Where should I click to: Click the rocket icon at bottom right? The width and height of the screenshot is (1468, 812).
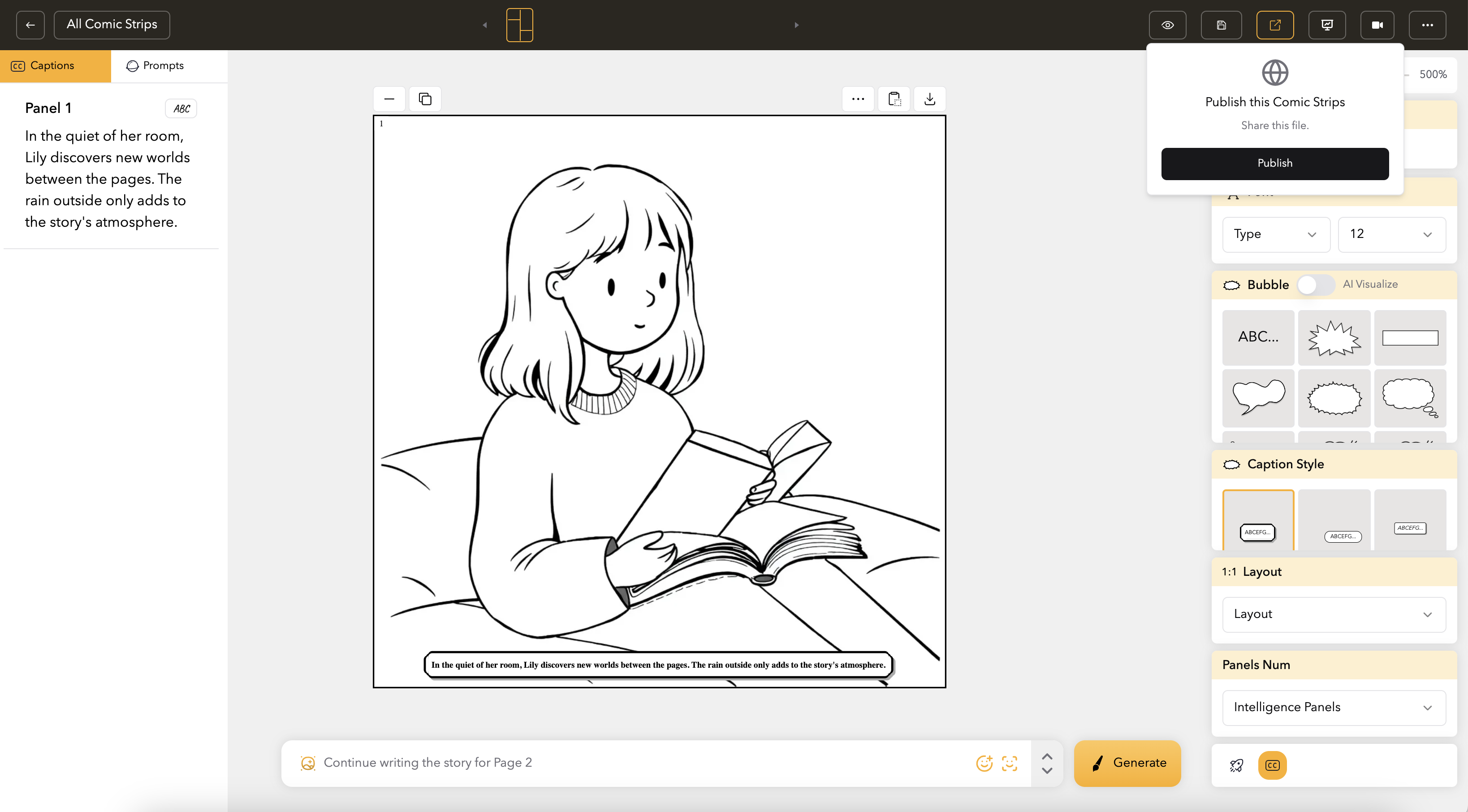click(x=1236, y=765)
